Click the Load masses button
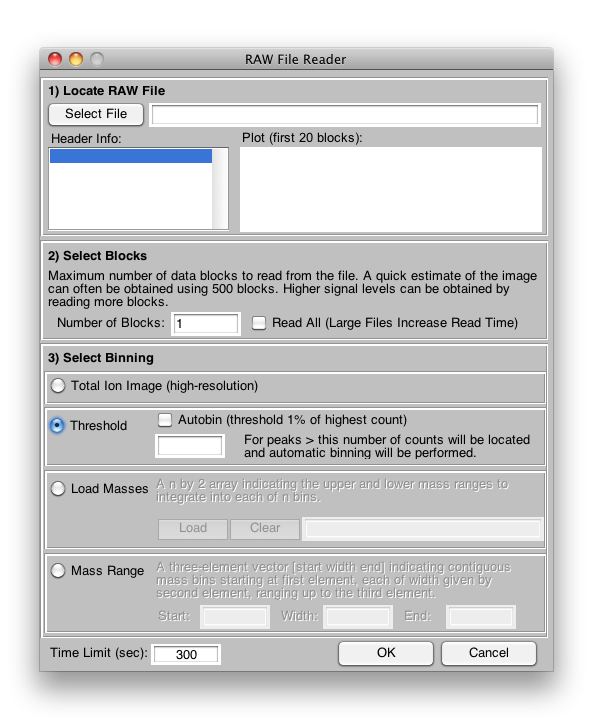Image resolution: width=601 pixels, height=719 pixels. (x=193, y=528)
